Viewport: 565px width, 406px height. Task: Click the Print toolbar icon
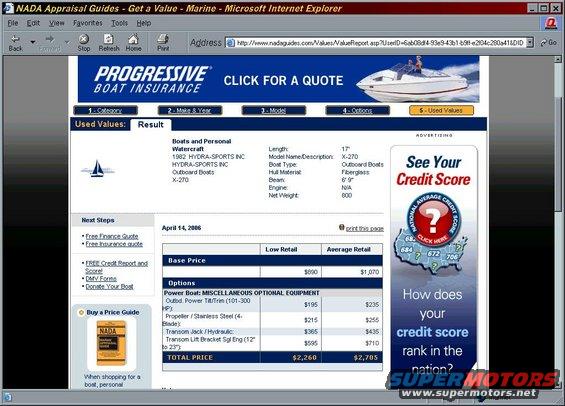(163, 43)
